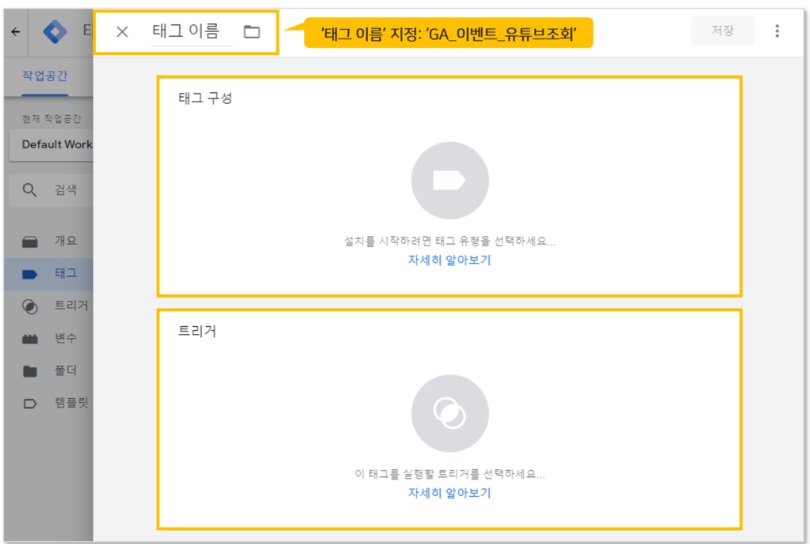Close the tag editor with the X
The width and height of the screenshot is (810, 544).
tap(122, 32)
